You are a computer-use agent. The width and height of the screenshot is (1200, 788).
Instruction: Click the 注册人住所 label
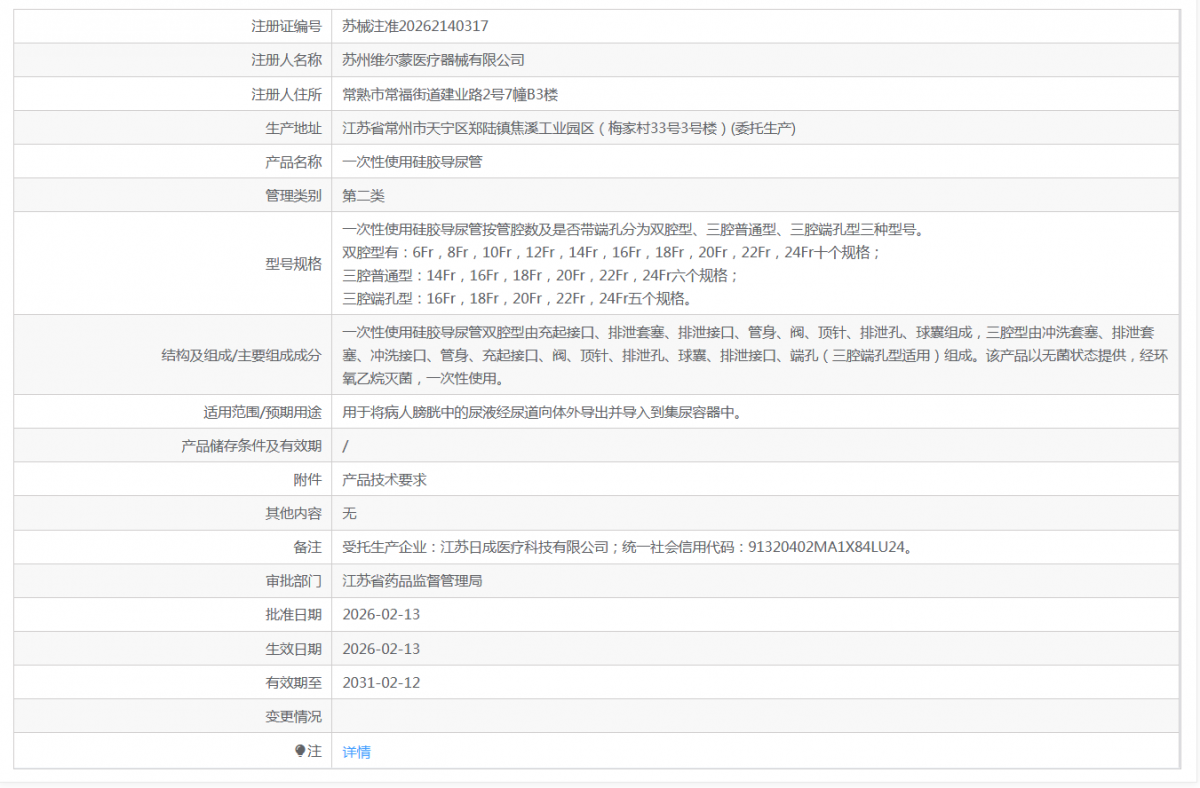point(286,94)
